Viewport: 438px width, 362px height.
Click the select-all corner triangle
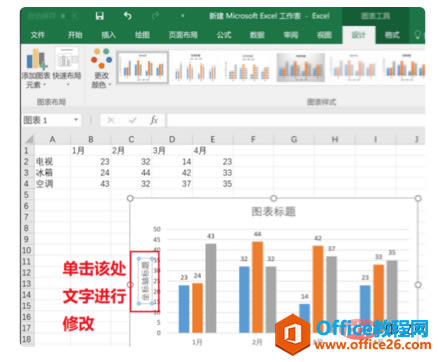click(x=29, y=139)
